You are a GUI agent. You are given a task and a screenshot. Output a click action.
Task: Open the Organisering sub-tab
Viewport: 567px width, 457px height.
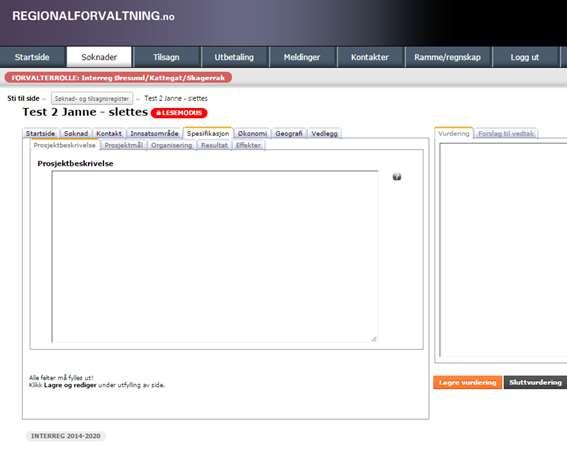point(172,145)
